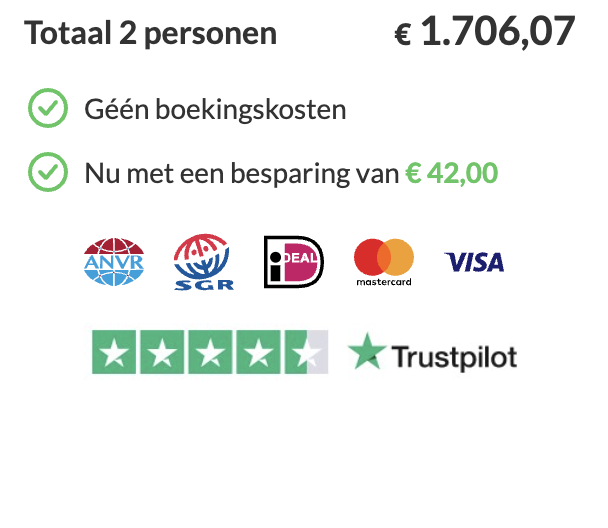Viewport: 608px width, 528px height.
Task: Click the "Nu met een besparing van" text
Action: 242,174
